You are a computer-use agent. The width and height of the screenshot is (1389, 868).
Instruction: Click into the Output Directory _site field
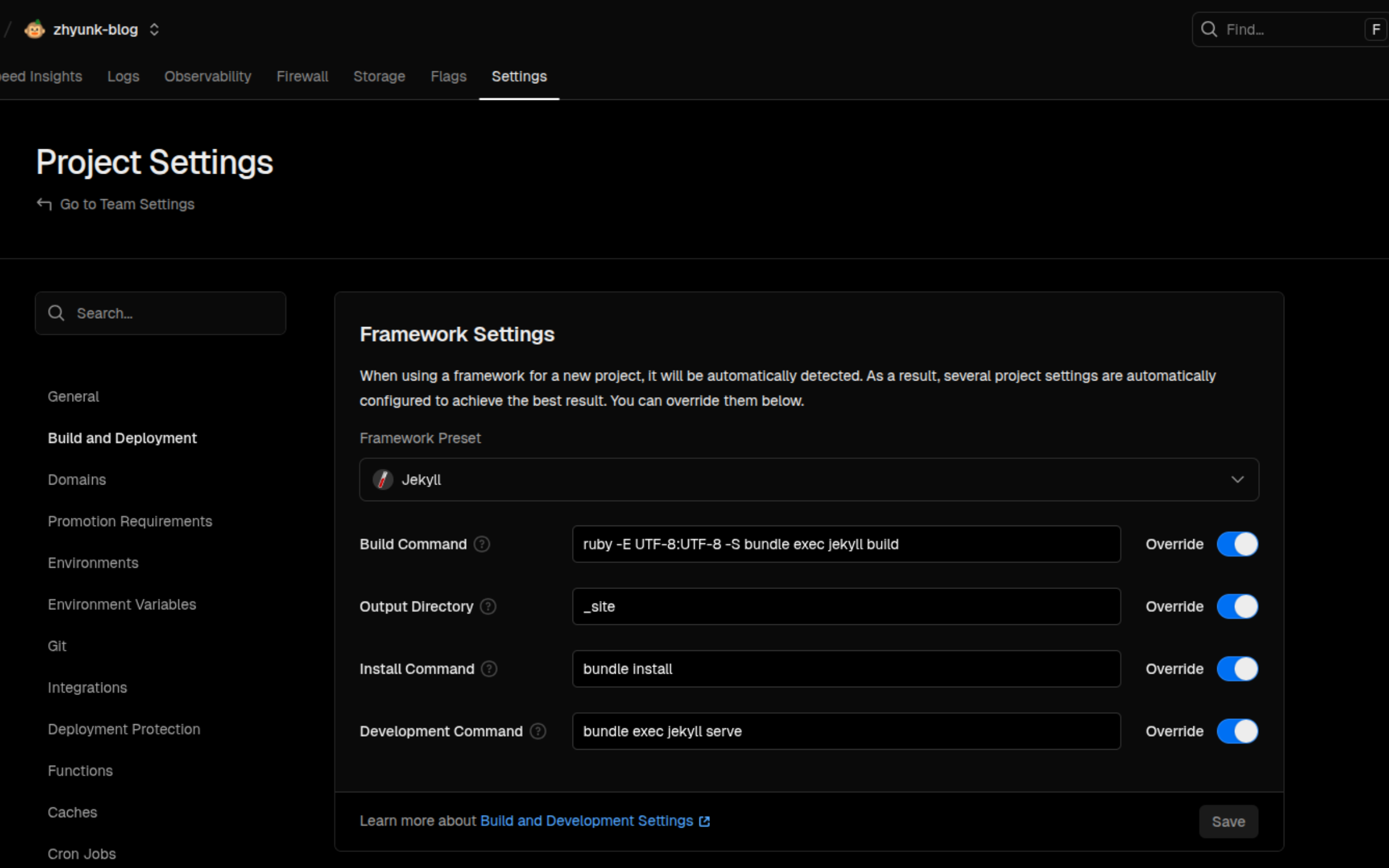846,606
